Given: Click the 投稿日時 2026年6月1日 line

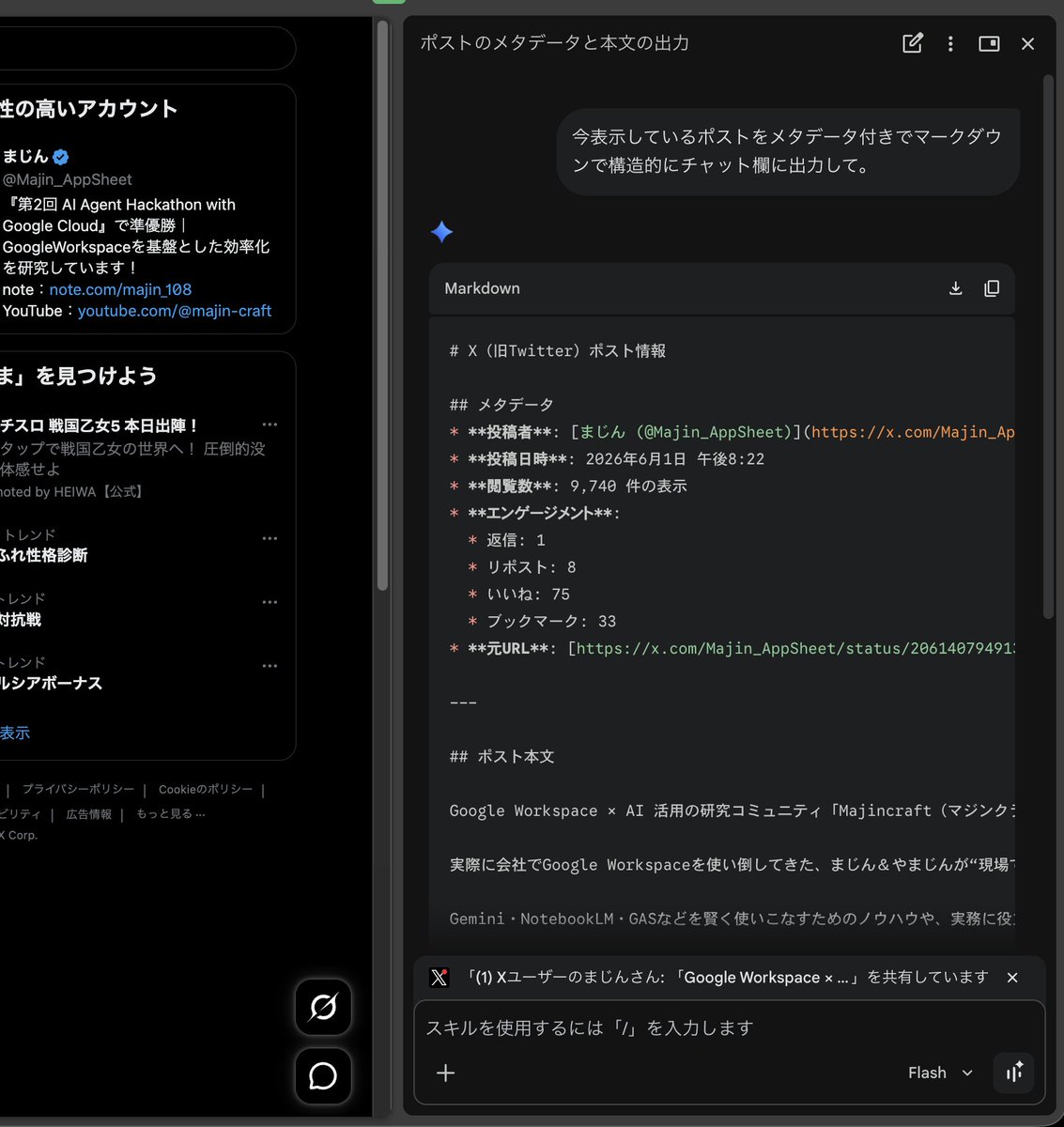Looking at the screenshot, I should coord(607,459).
